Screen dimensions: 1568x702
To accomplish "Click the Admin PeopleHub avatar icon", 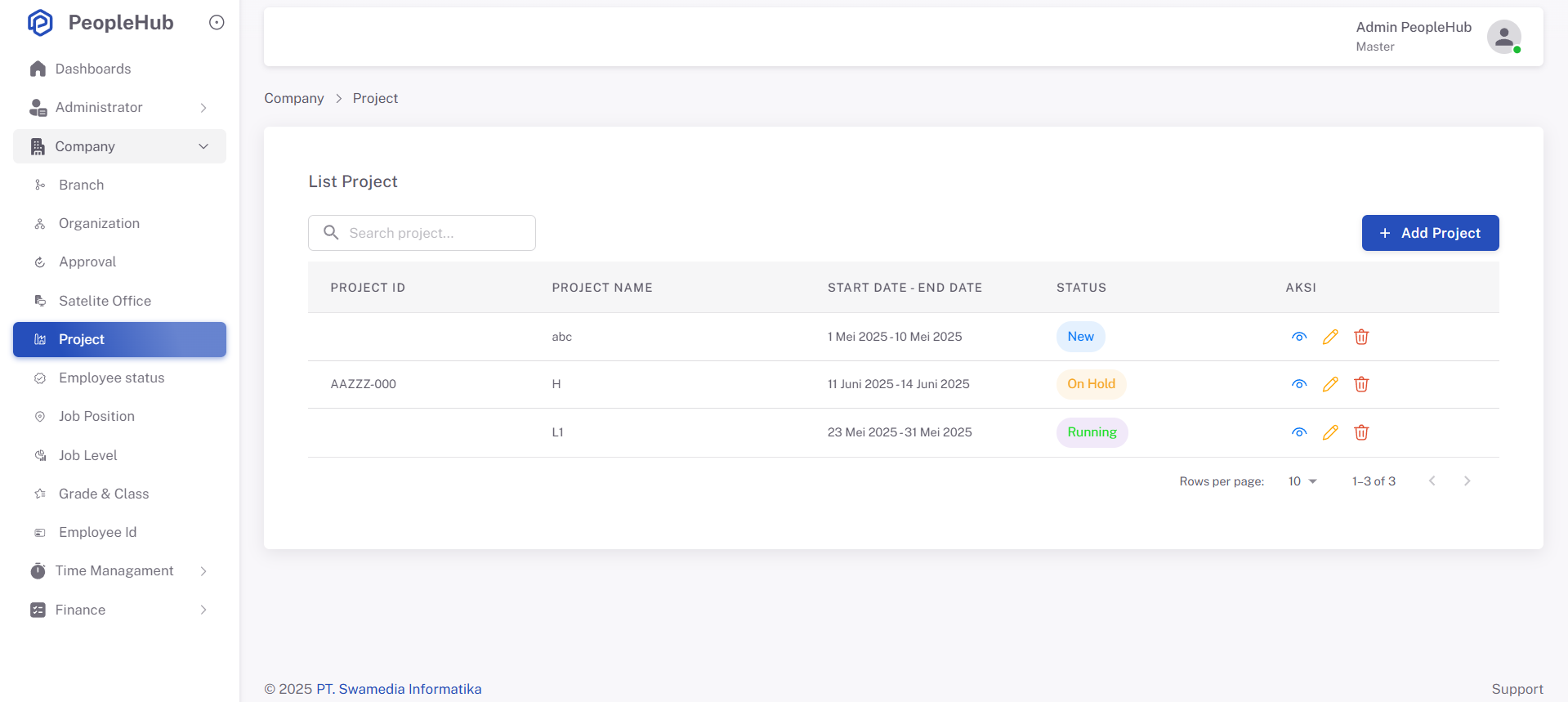I will click(x=1503, y=37).
